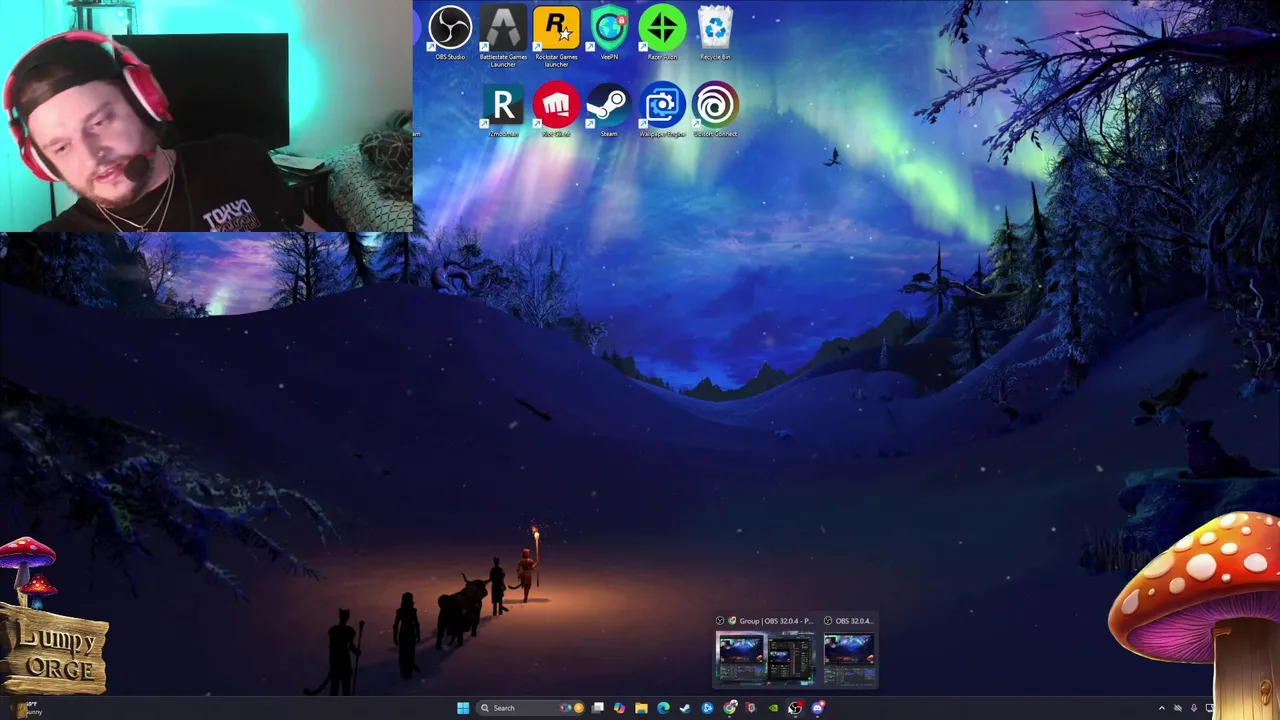
Task: Open Rockstar Games Launcher desktop shortcut
Action: tap(556, 36)
